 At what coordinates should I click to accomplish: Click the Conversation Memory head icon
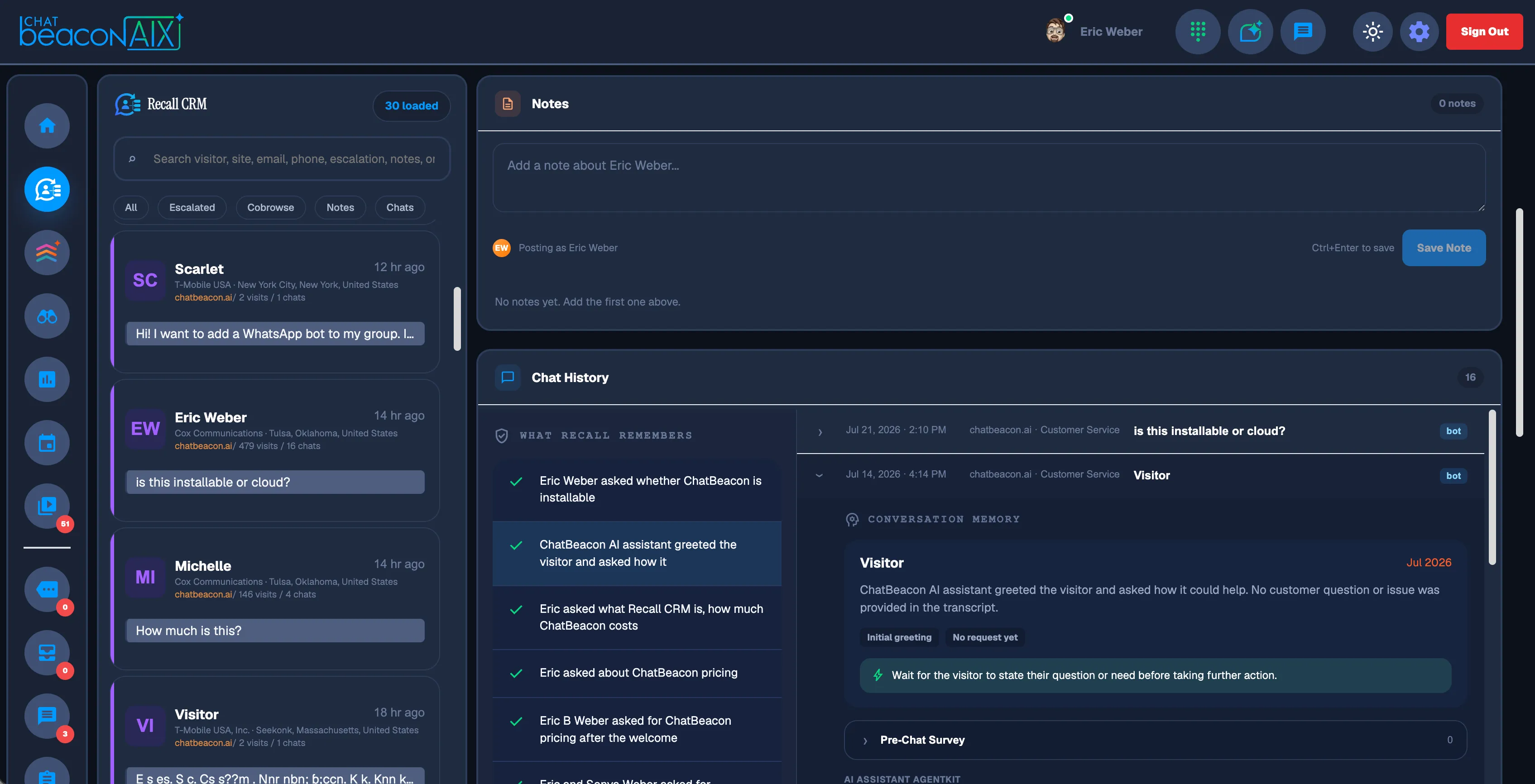click(x=852, y=520)
